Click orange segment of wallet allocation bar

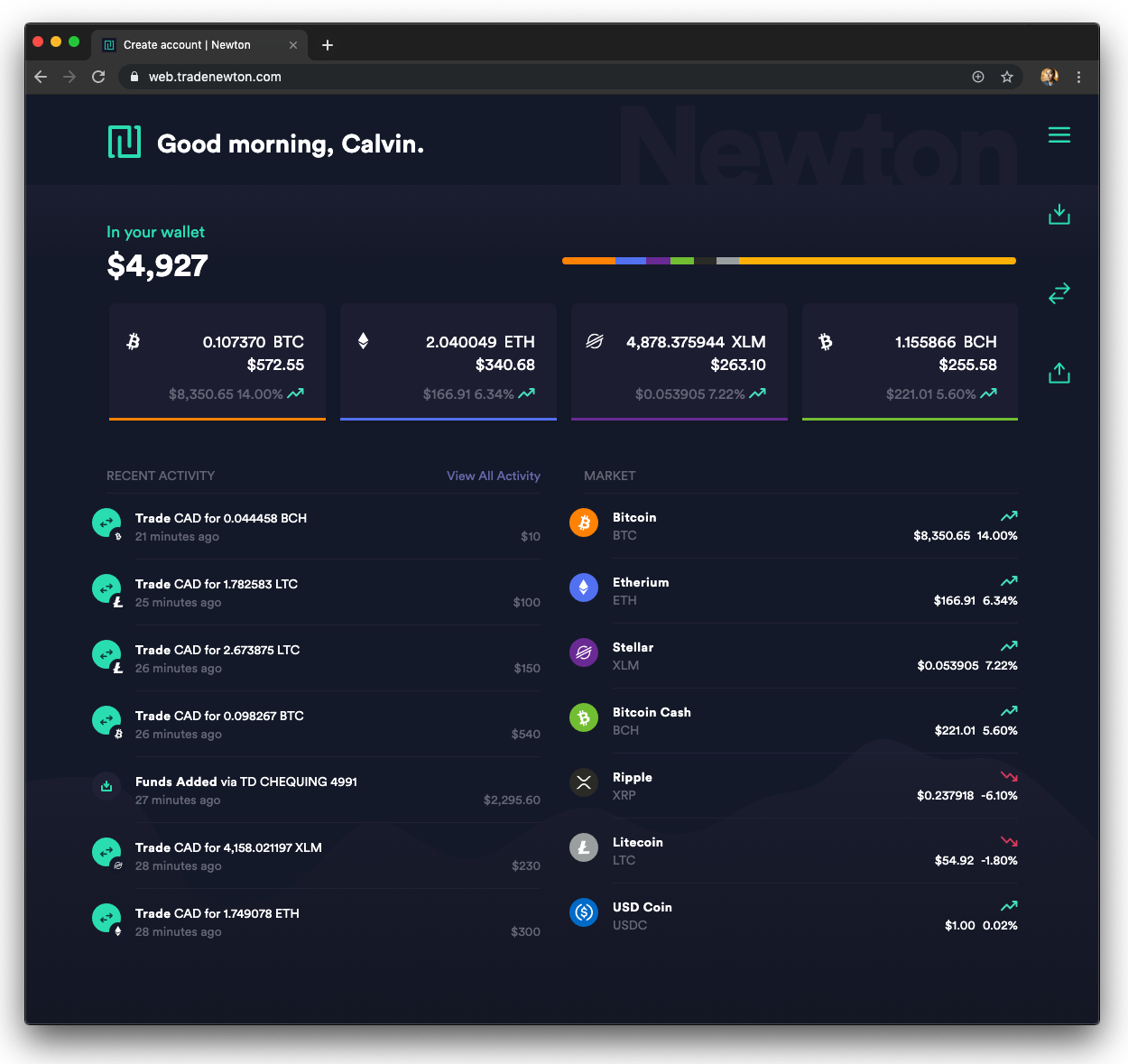(588, 261)
